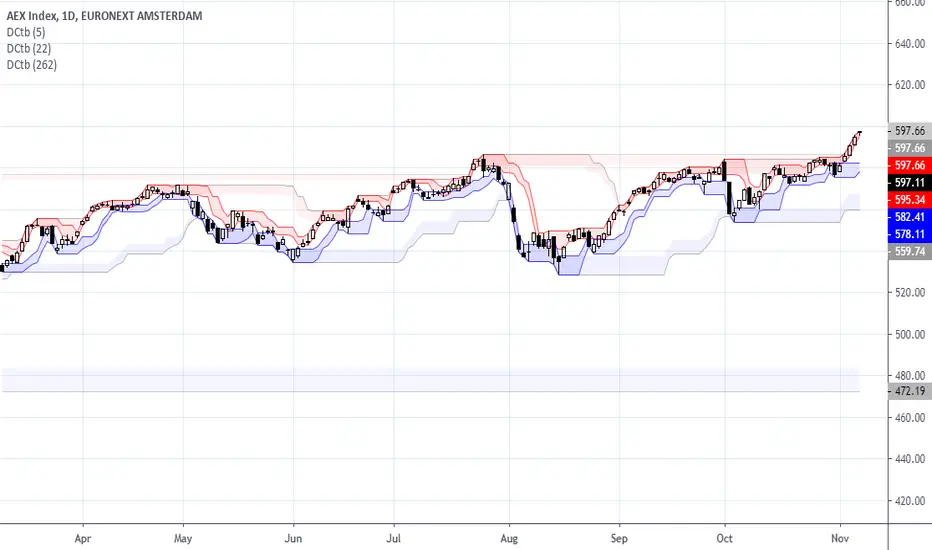Click the gray 472.19 price tag
Viewport: 932px width, 550px height.
tap(910, 391)
